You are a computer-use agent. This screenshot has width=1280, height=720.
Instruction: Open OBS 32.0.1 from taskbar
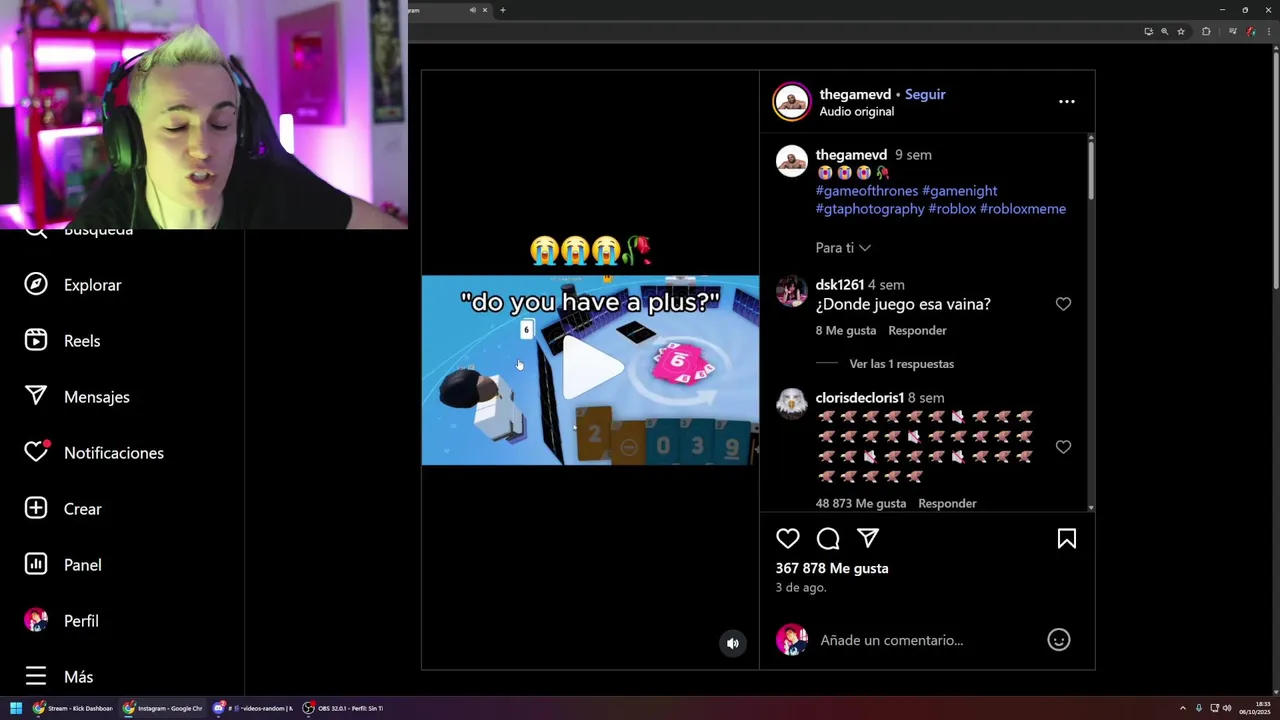(343, 708)
